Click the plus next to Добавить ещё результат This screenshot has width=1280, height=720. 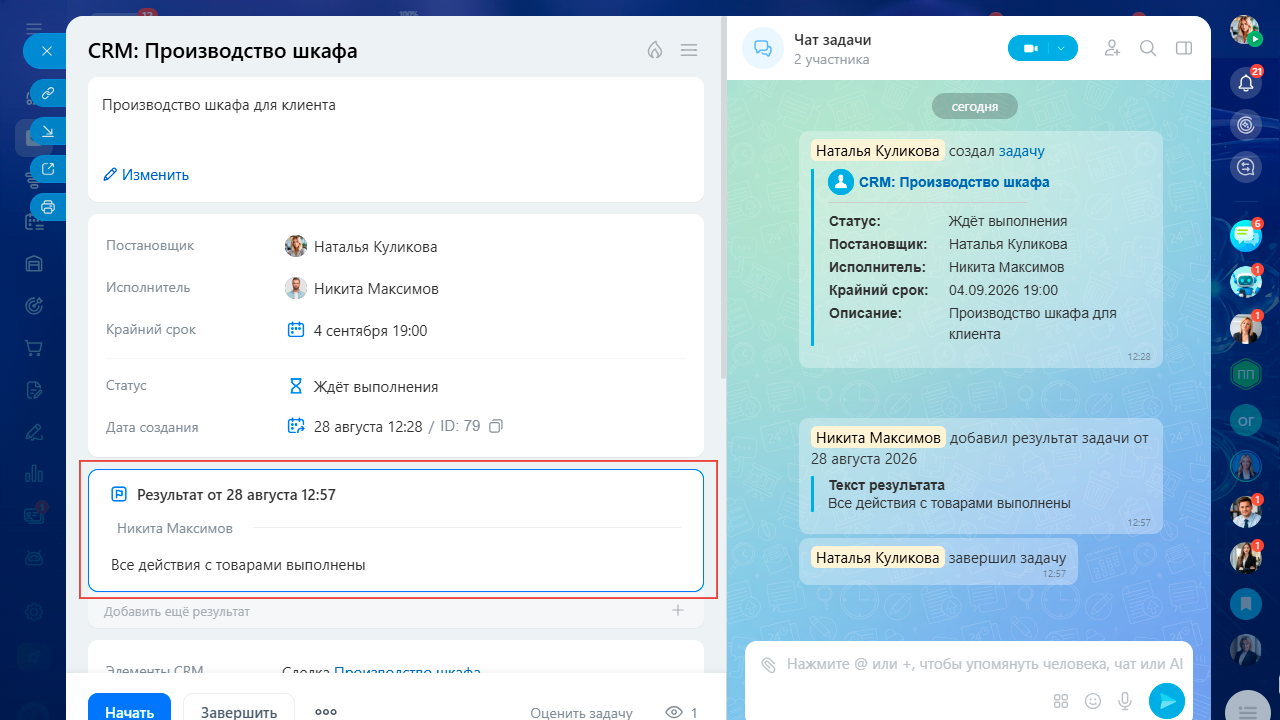[677, 610]
